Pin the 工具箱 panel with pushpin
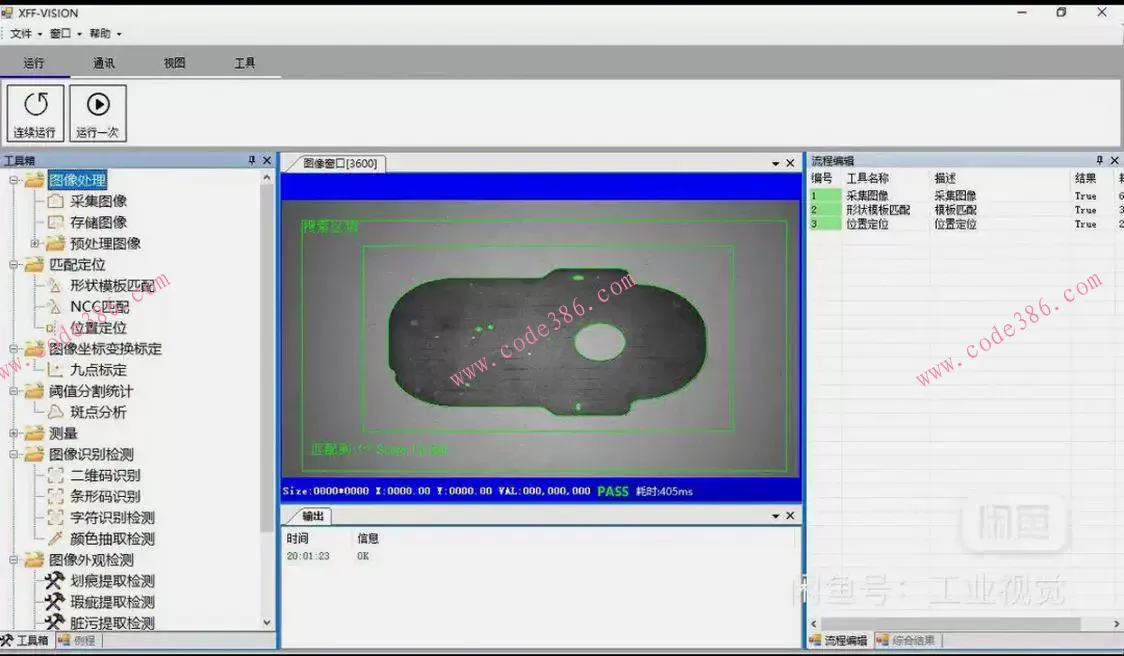 252,161
